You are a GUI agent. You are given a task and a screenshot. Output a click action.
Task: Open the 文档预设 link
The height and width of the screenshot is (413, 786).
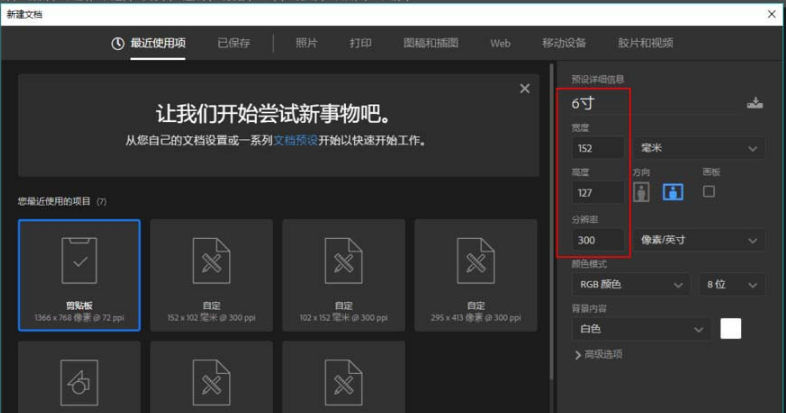[296, 140]
